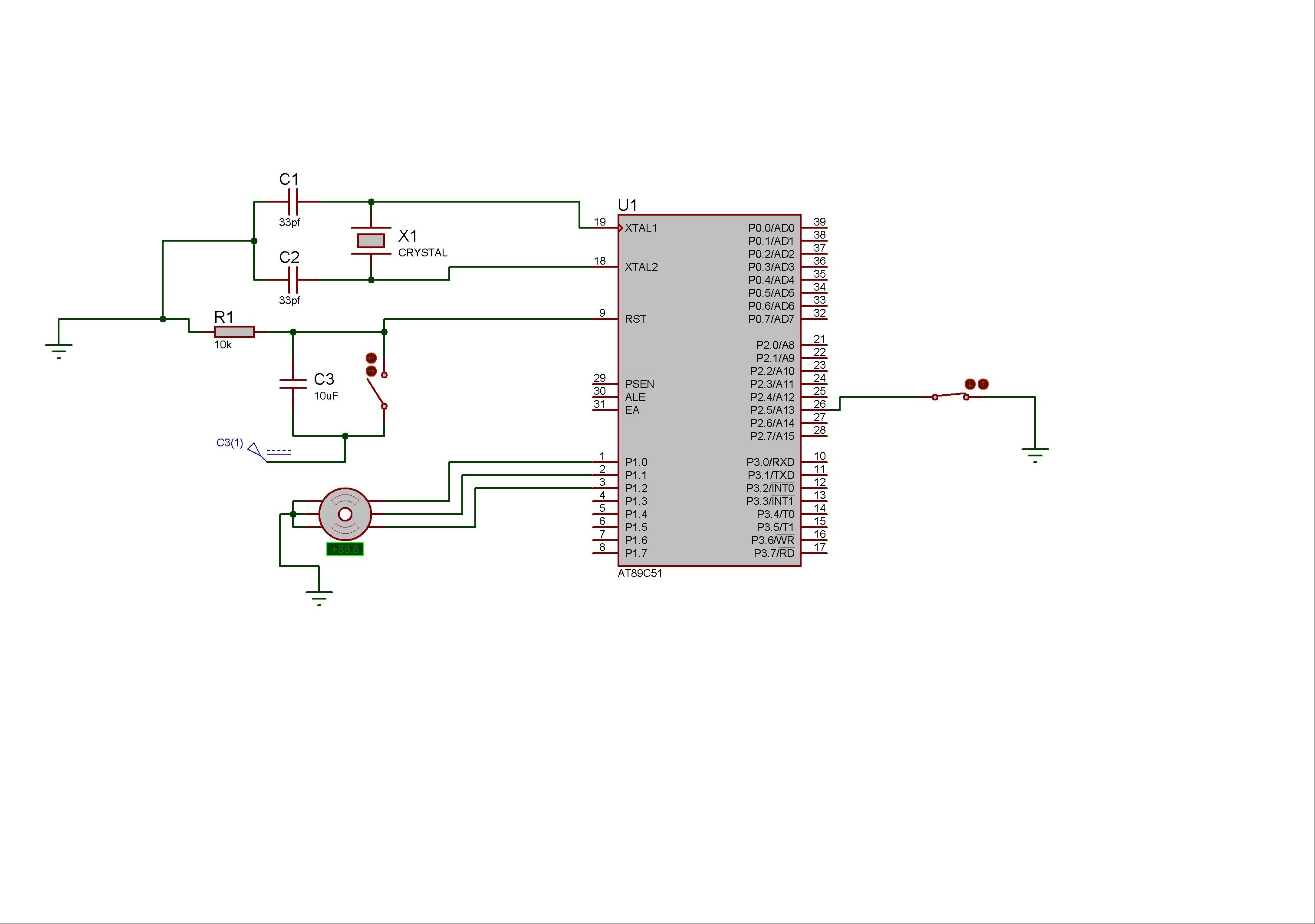Screen dimensions: 1315x924
Task: Click the CRYSTAL value label
Action: [423, 252]
